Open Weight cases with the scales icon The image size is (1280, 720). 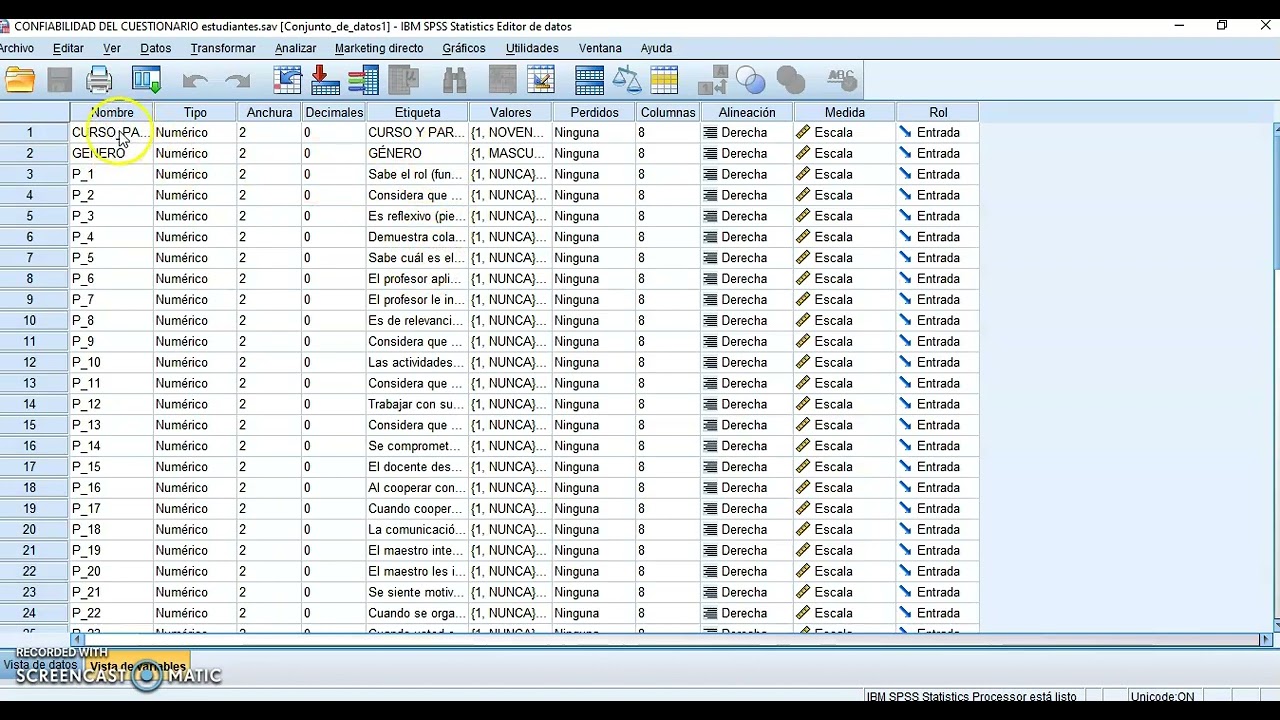click(x=627, y=80)
